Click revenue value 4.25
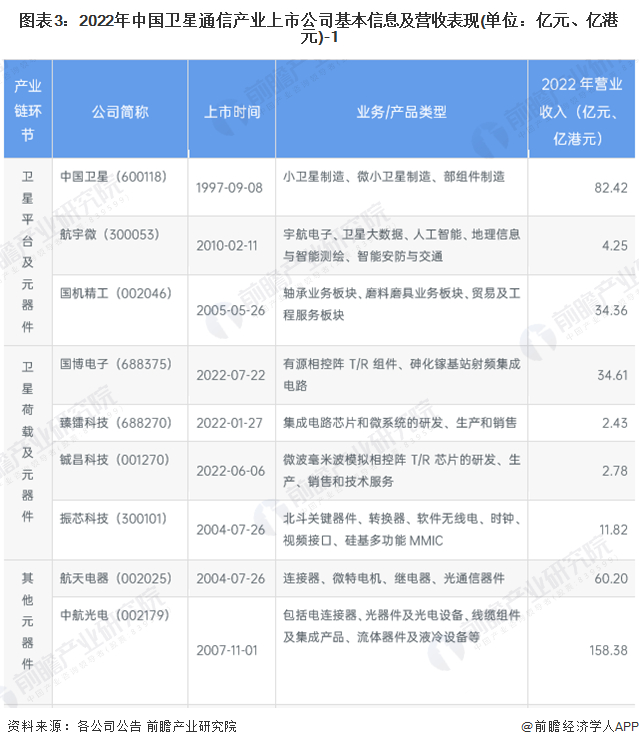This screenshot has height=747, width=639. (x=615, y=246)
